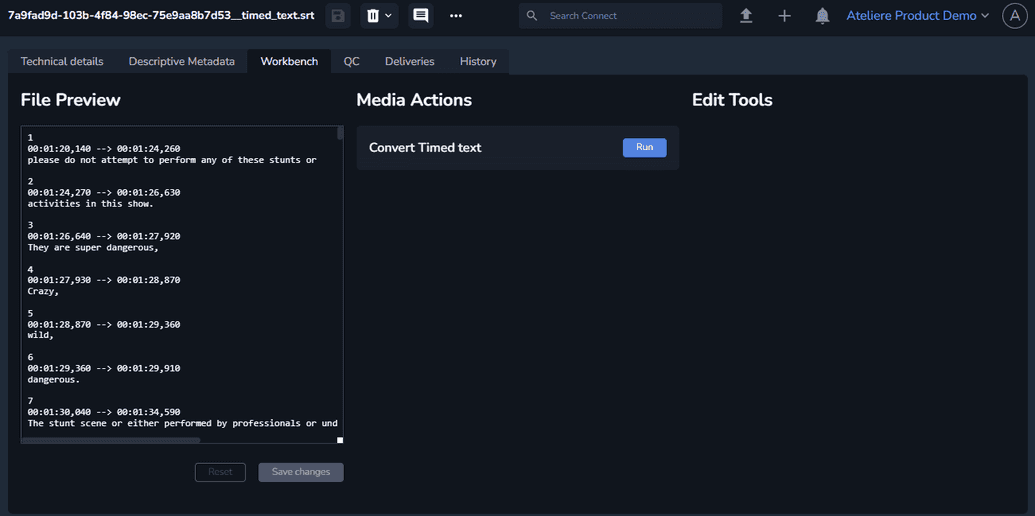1035x516 pixels.
Task: Click timestamp '00:01:27,930 --> 00:01:28,870'
Action: [104, 280]
